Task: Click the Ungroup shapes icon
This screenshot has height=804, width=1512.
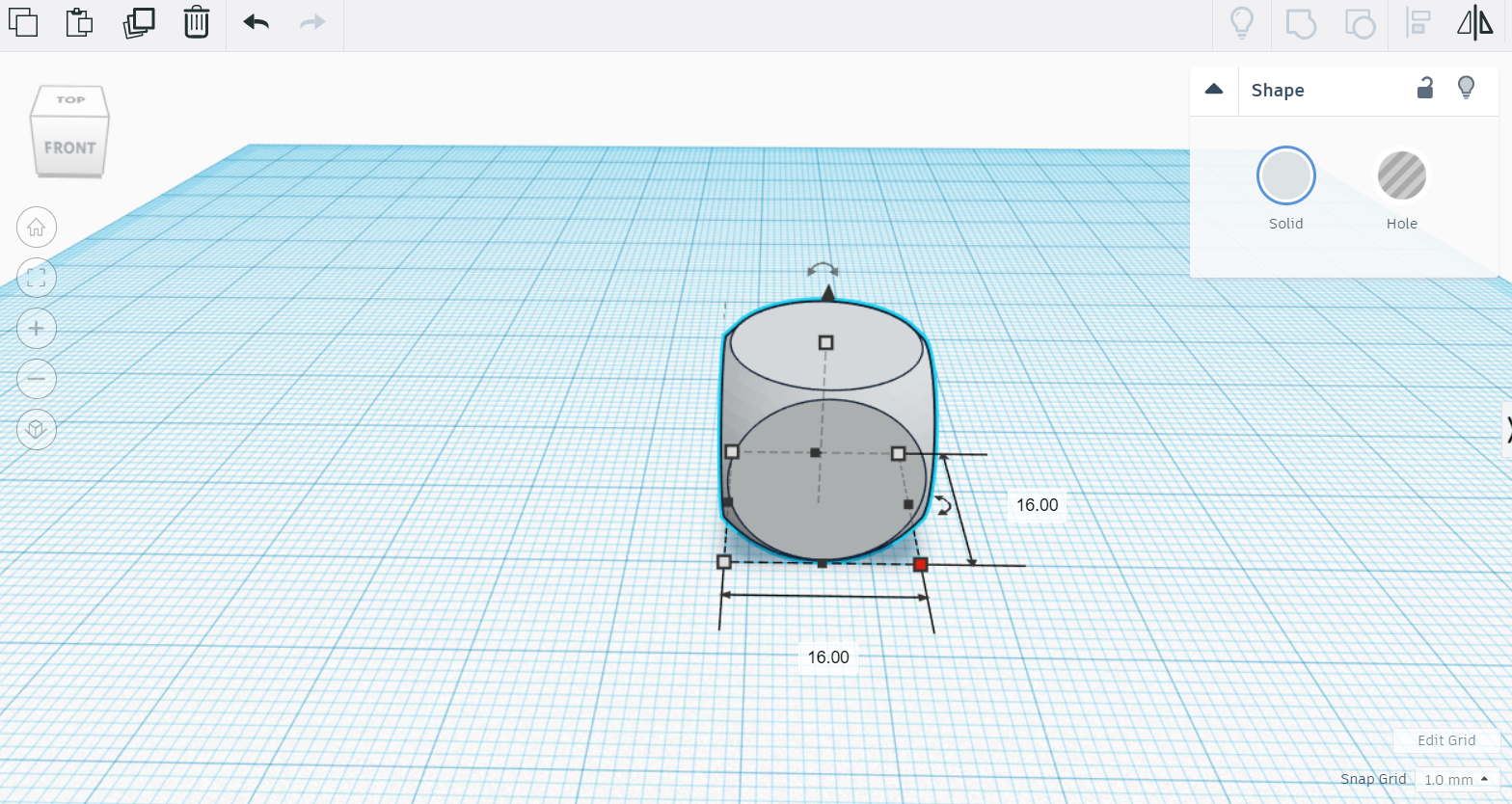Action: click(1360, 23)
